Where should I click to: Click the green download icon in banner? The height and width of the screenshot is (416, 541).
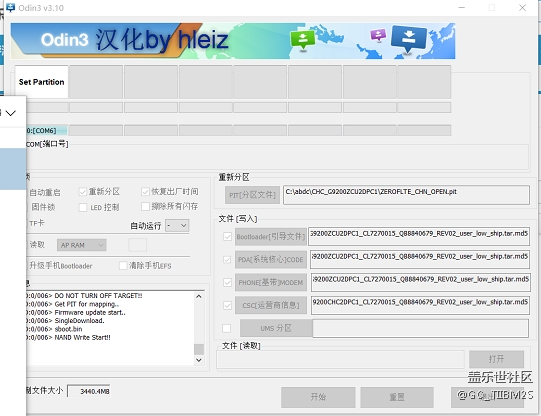[x=303, y=40]
